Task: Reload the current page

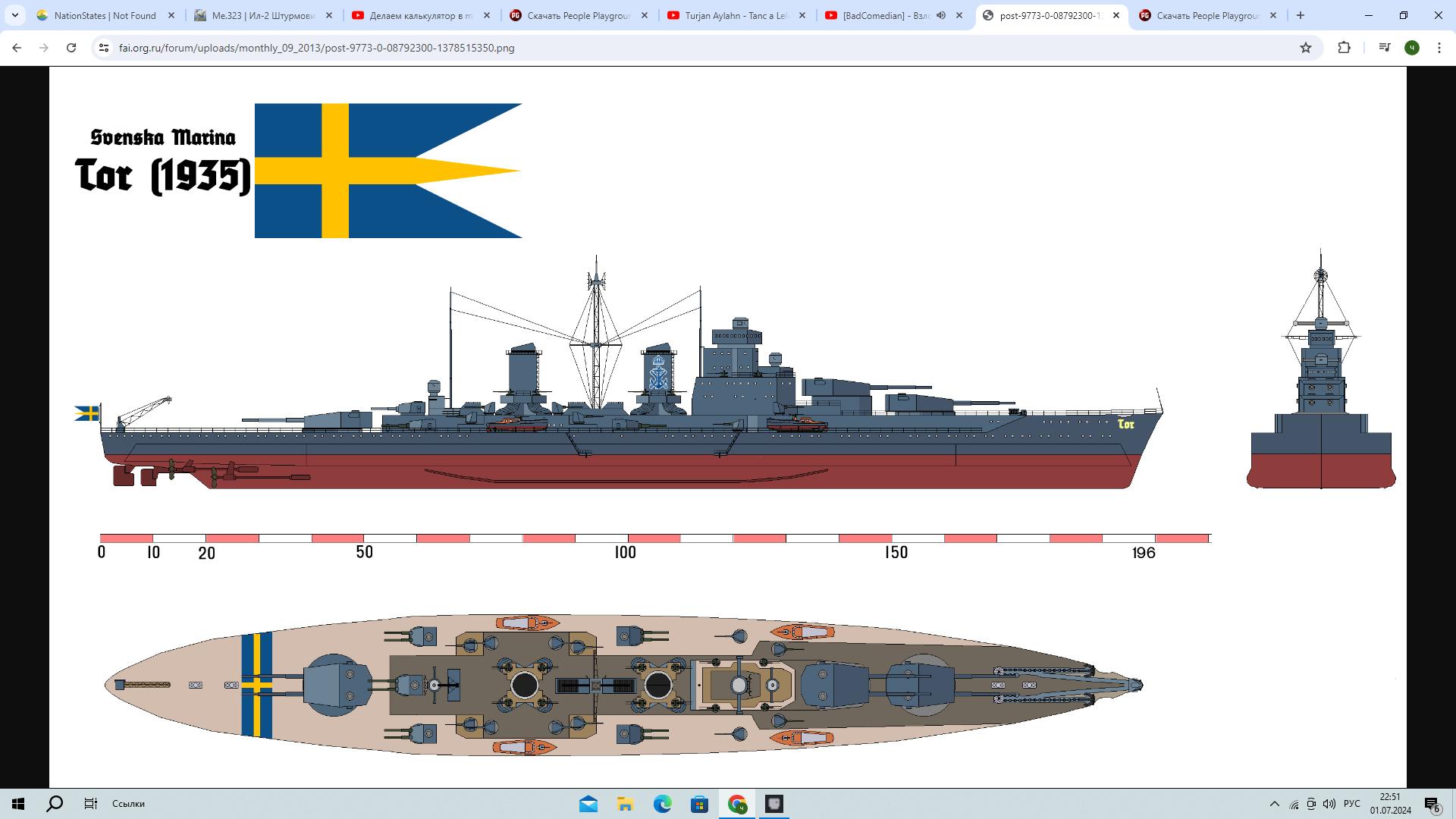Action: tap(71, 48)
